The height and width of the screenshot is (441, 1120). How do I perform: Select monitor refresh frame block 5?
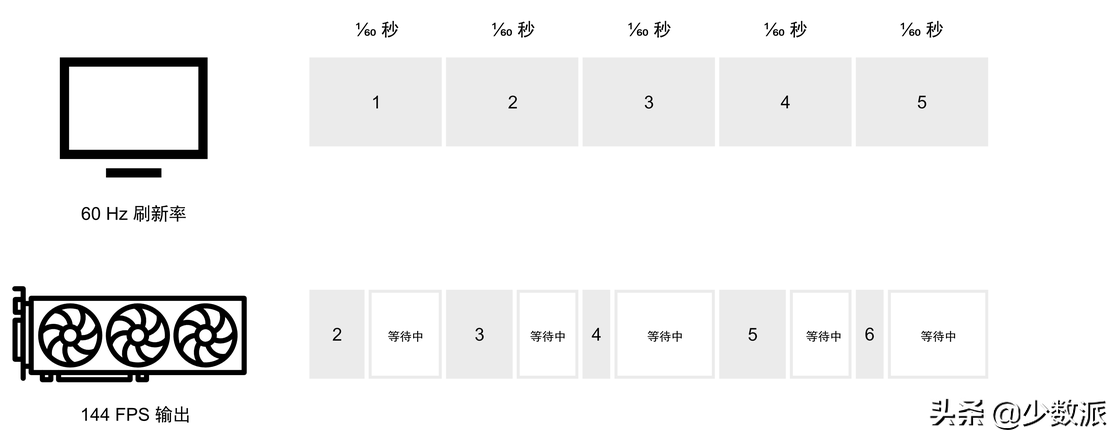pyautogui.click(x=921, y=102)
